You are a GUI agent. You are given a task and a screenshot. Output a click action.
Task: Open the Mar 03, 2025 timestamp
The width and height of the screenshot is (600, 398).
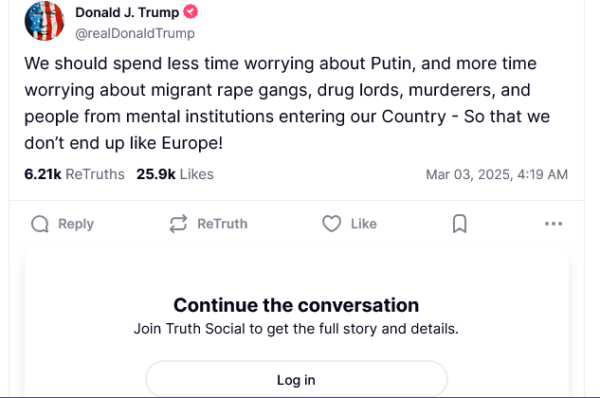tap(497, 175)
